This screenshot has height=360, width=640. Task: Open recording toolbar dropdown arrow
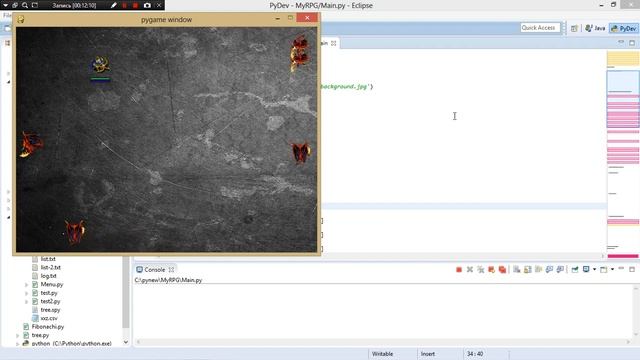5,5
